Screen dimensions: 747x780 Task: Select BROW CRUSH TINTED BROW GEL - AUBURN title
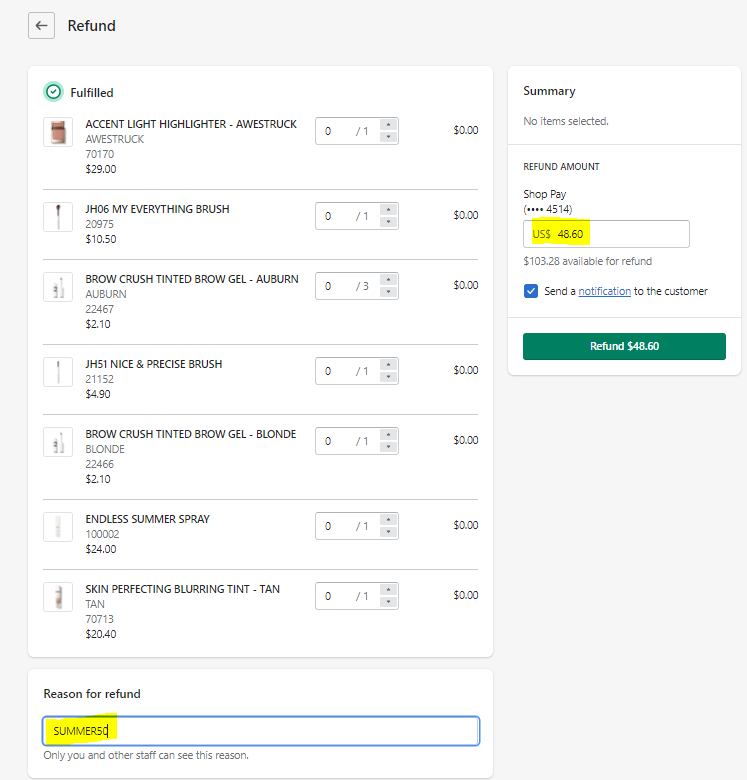[x=192, y=280]
